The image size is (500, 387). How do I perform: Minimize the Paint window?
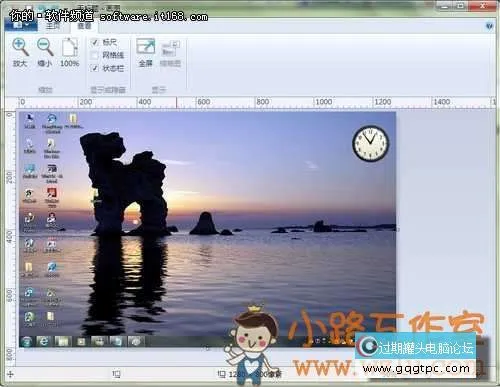[x=445, y=6]
